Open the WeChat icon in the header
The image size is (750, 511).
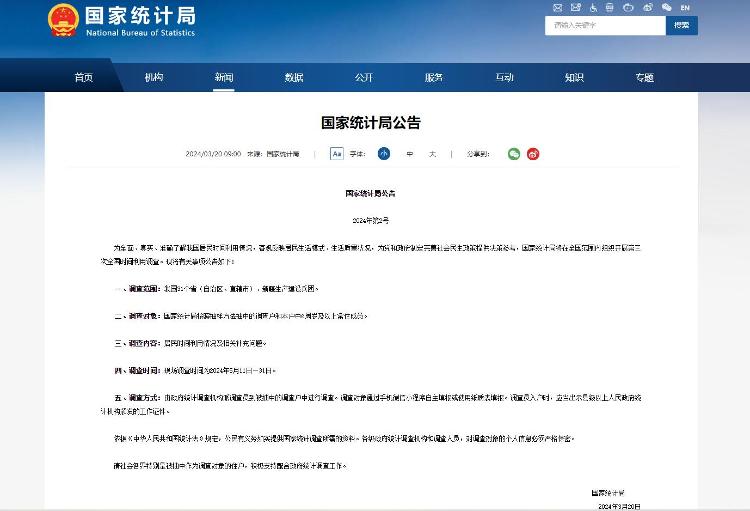tap(666, 7)
